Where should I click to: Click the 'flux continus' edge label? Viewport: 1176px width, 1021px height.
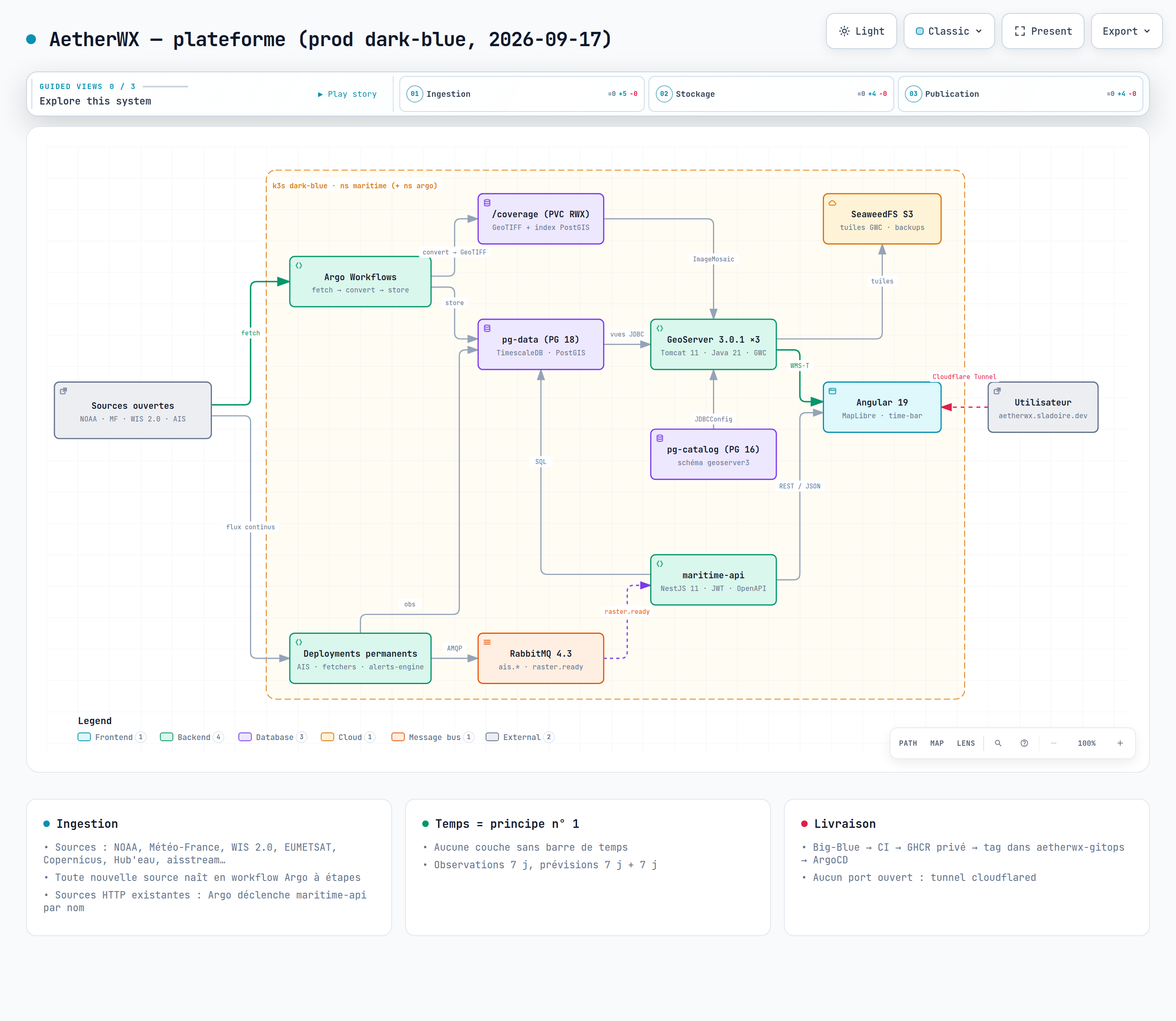(250, 527)
